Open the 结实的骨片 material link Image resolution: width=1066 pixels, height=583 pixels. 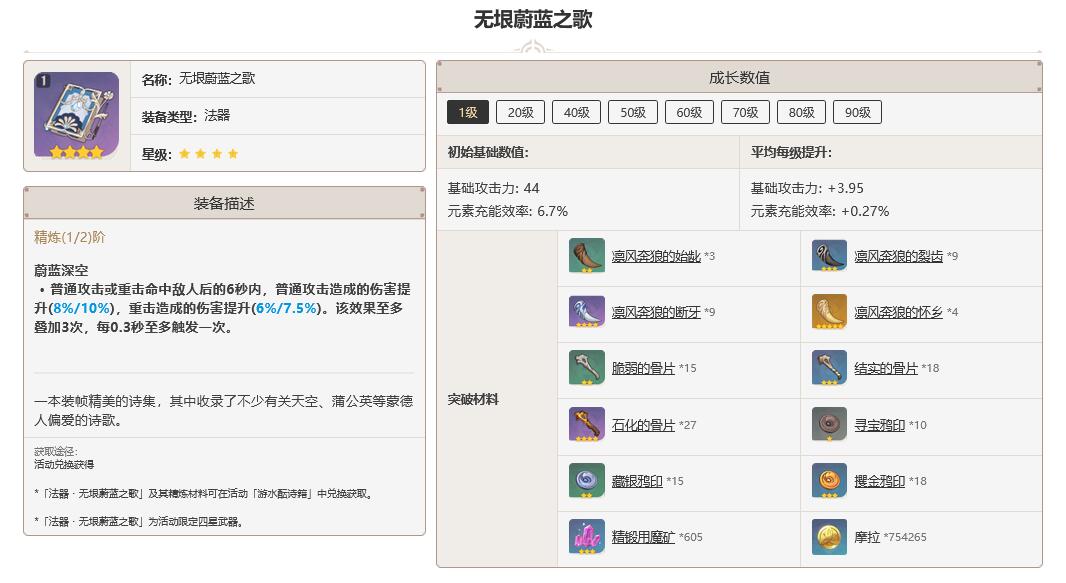point(886,368)
